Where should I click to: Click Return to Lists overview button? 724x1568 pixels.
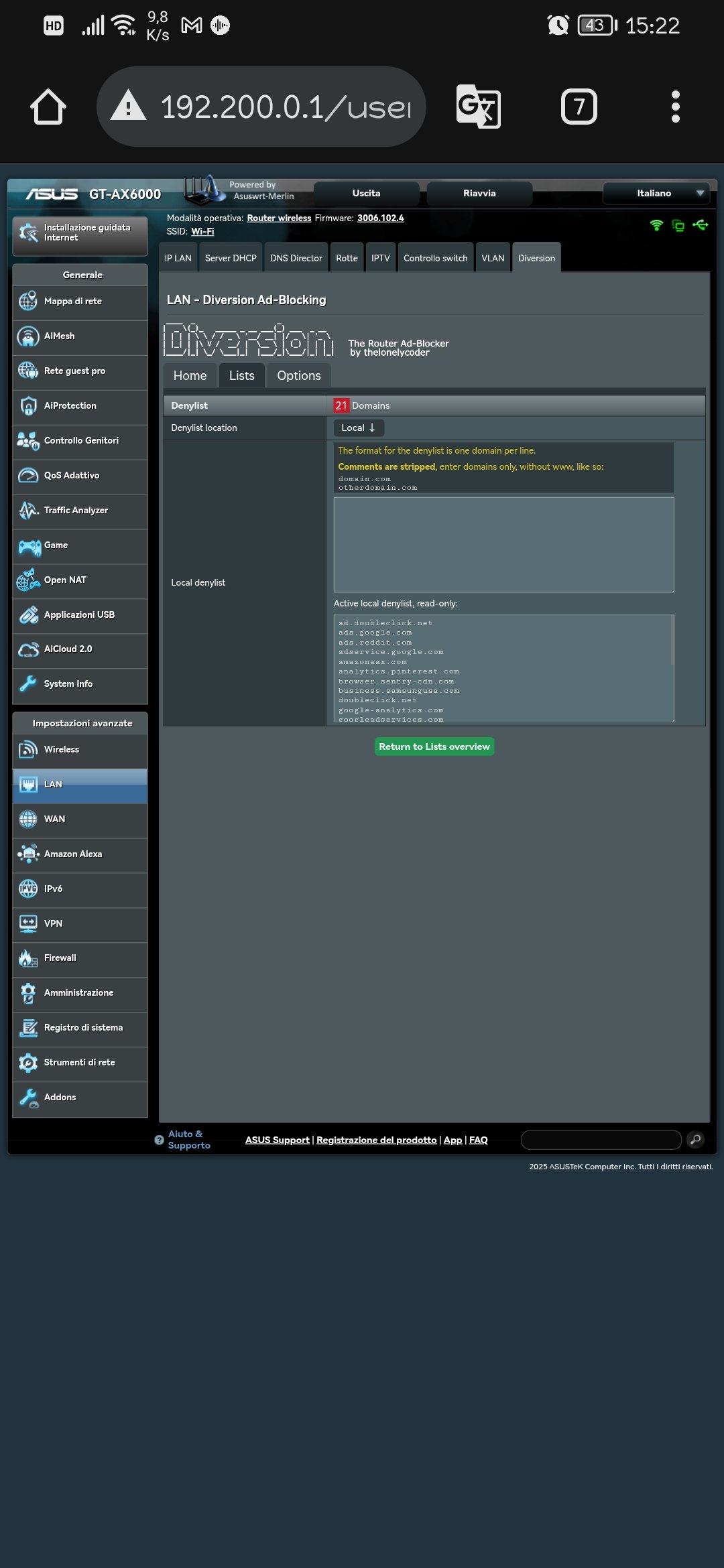click(434, 746)
